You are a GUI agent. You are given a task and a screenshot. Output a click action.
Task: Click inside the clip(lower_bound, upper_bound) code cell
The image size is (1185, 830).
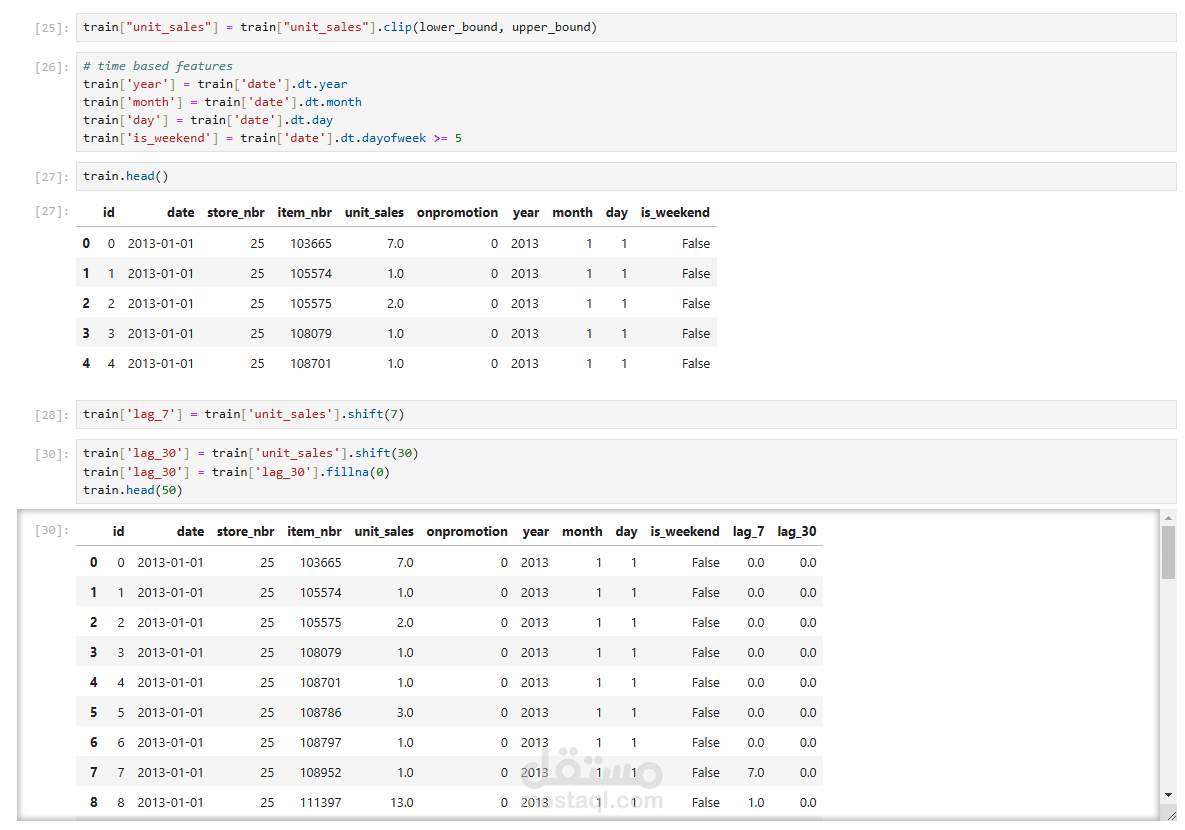626,27
